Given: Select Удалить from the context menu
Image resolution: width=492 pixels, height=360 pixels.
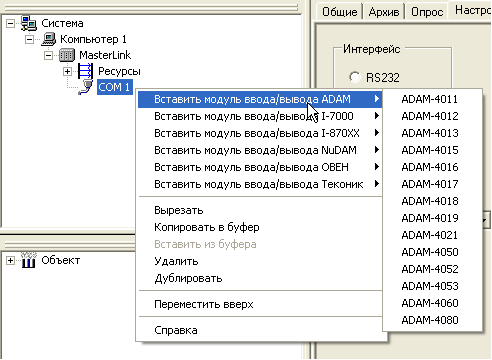Looking at the screenshot, I should click(260, 261).
